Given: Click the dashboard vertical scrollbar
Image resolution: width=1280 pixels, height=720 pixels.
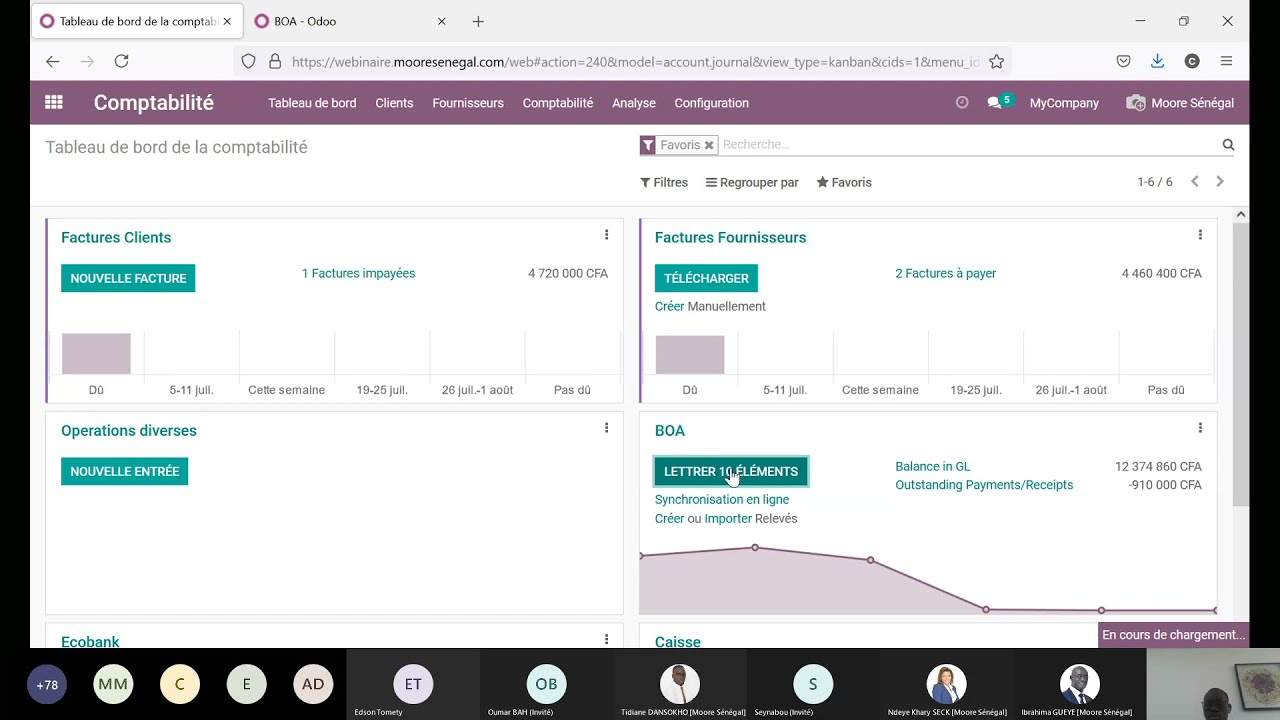Looking at the screenshot, I should [x=1240, y=365].
